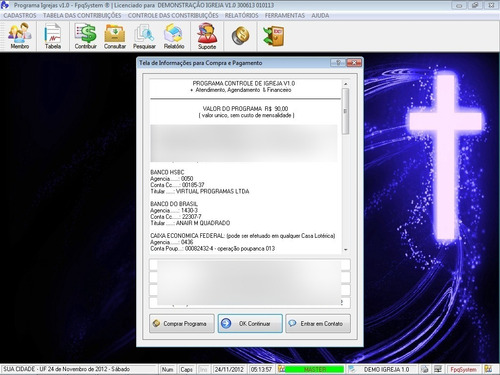Click the status bar monitor icon
Screen dimensions: 500x375
438,369
